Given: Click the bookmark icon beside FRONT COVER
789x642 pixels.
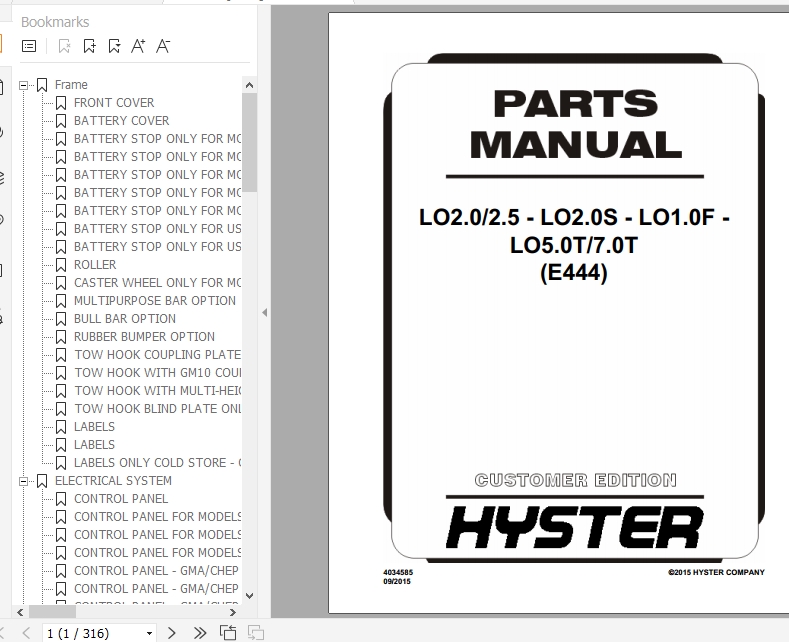Looking at the screenshot, I should point(61,103).
